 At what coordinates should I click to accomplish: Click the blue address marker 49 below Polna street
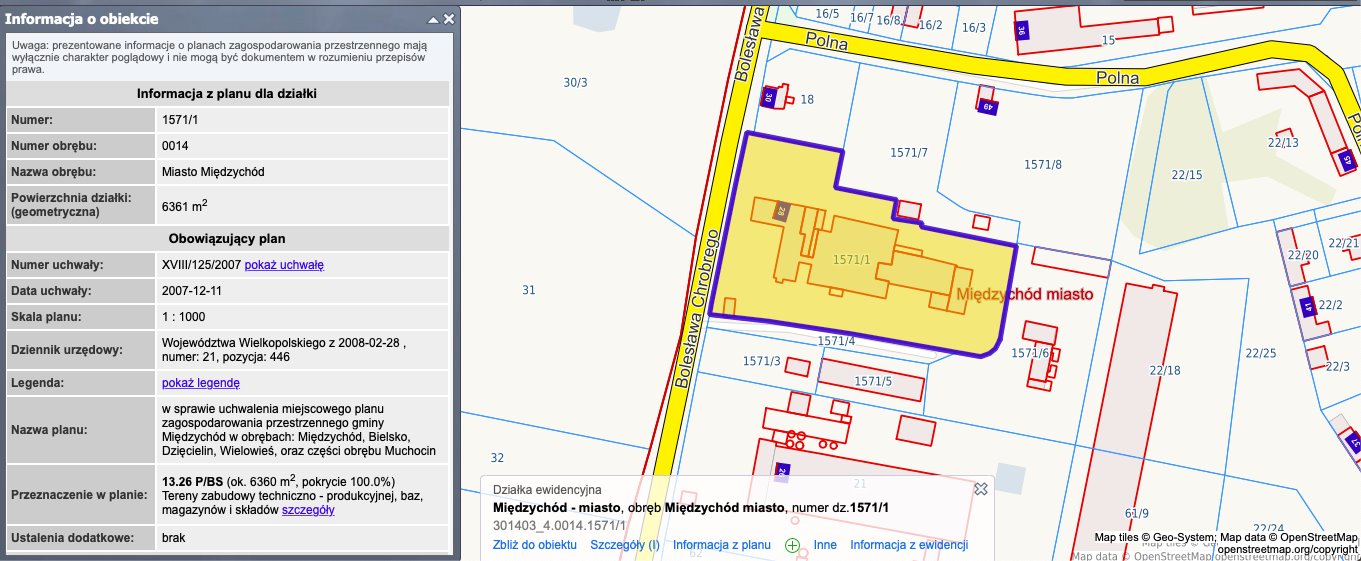(987, 106)
